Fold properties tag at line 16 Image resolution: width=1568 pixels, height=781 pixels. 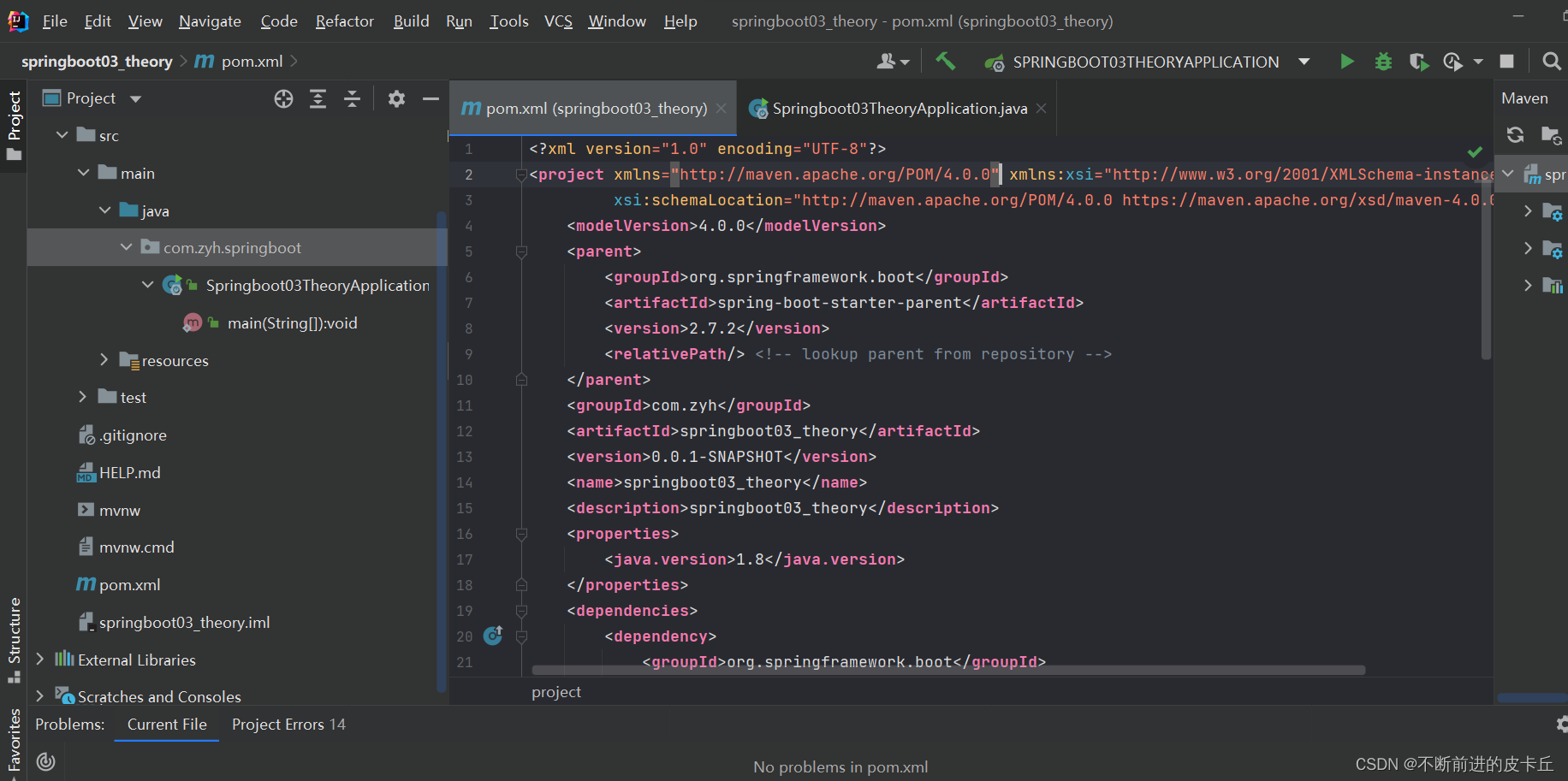coord(521,534)
